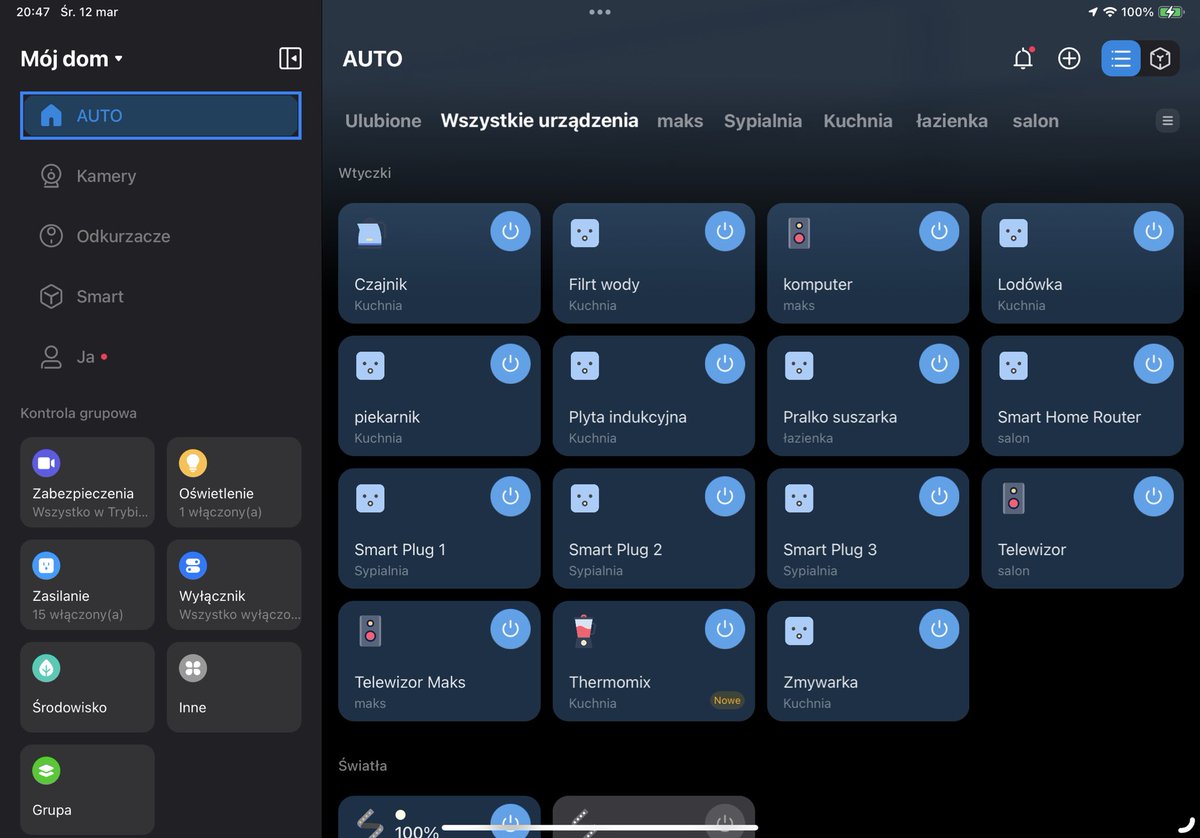Select the Ulubione tab
The image size is (1200, 838).
click(383, 121)
